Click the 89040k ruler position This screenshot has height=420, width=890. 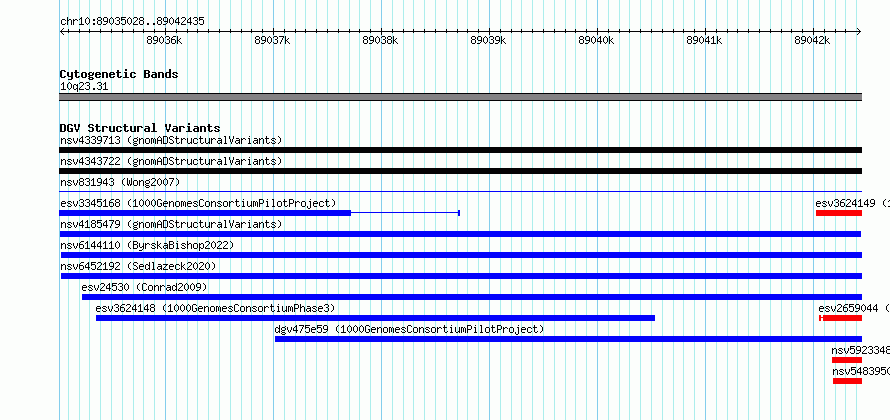[596, 40]
